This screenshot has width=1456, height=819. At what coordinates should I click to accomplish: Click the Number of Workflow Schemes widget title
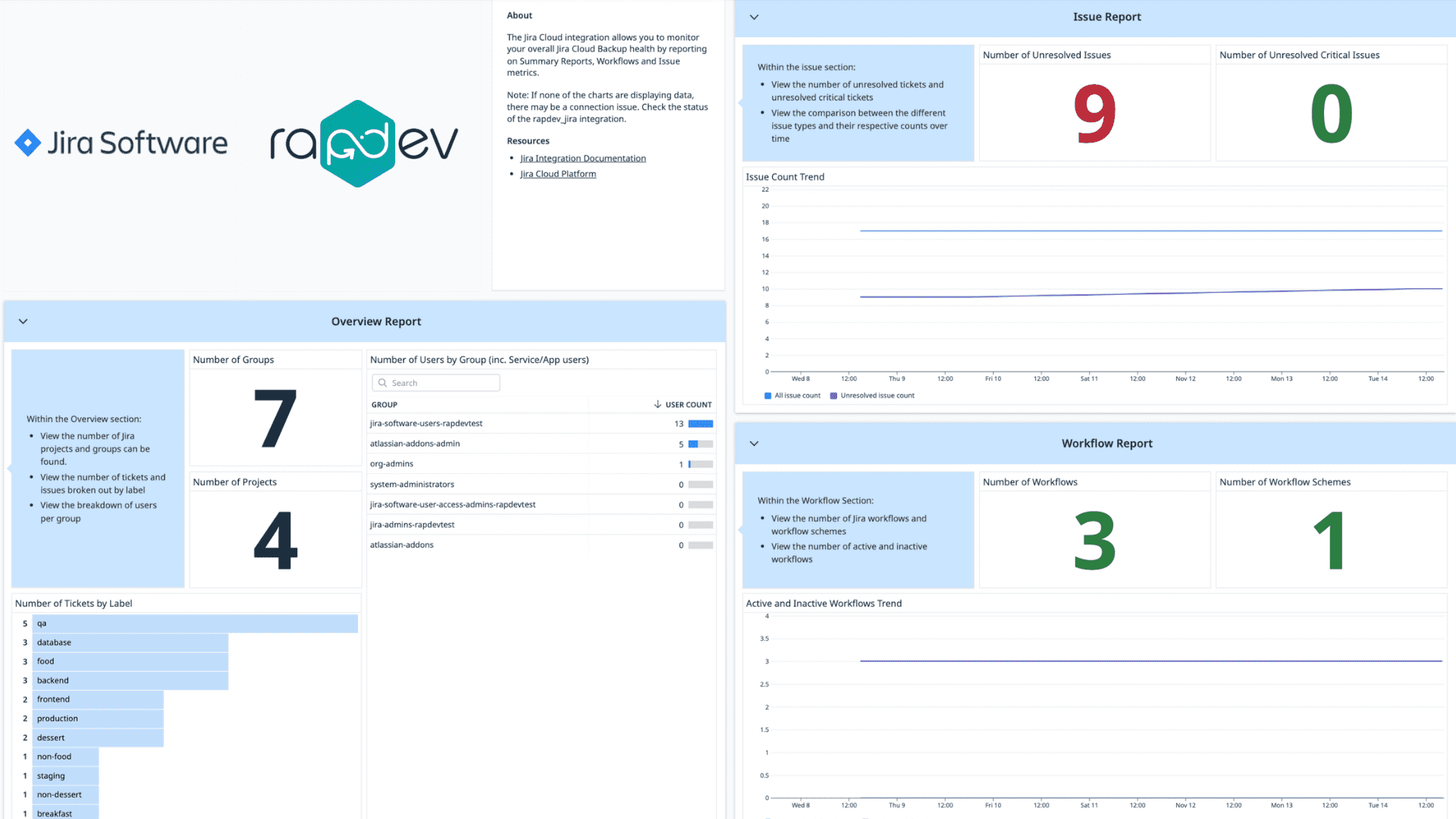point(1285,482)
